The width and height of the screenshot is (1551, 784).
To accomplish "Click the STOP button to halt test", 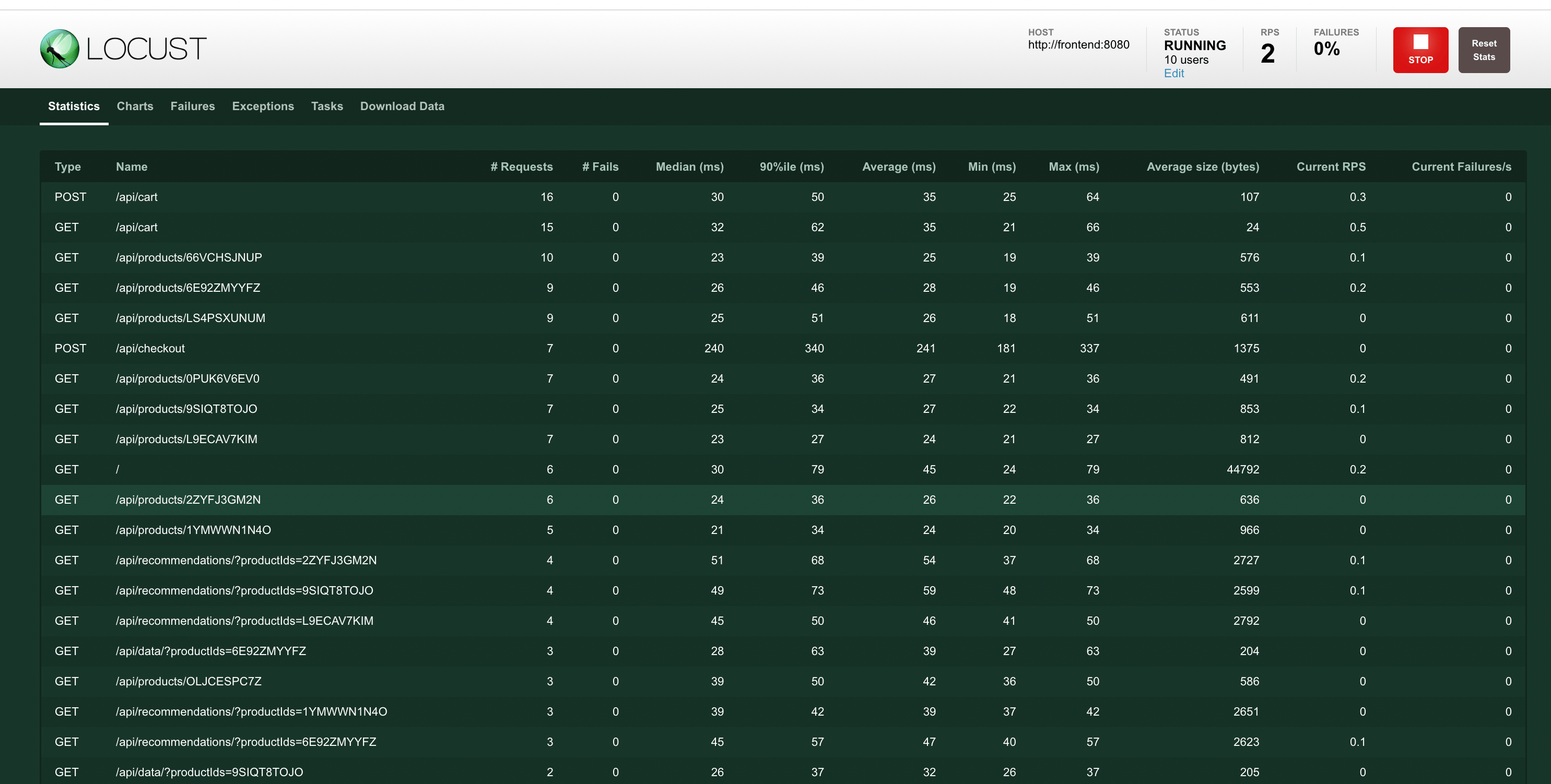I will tap(1421, 49).
